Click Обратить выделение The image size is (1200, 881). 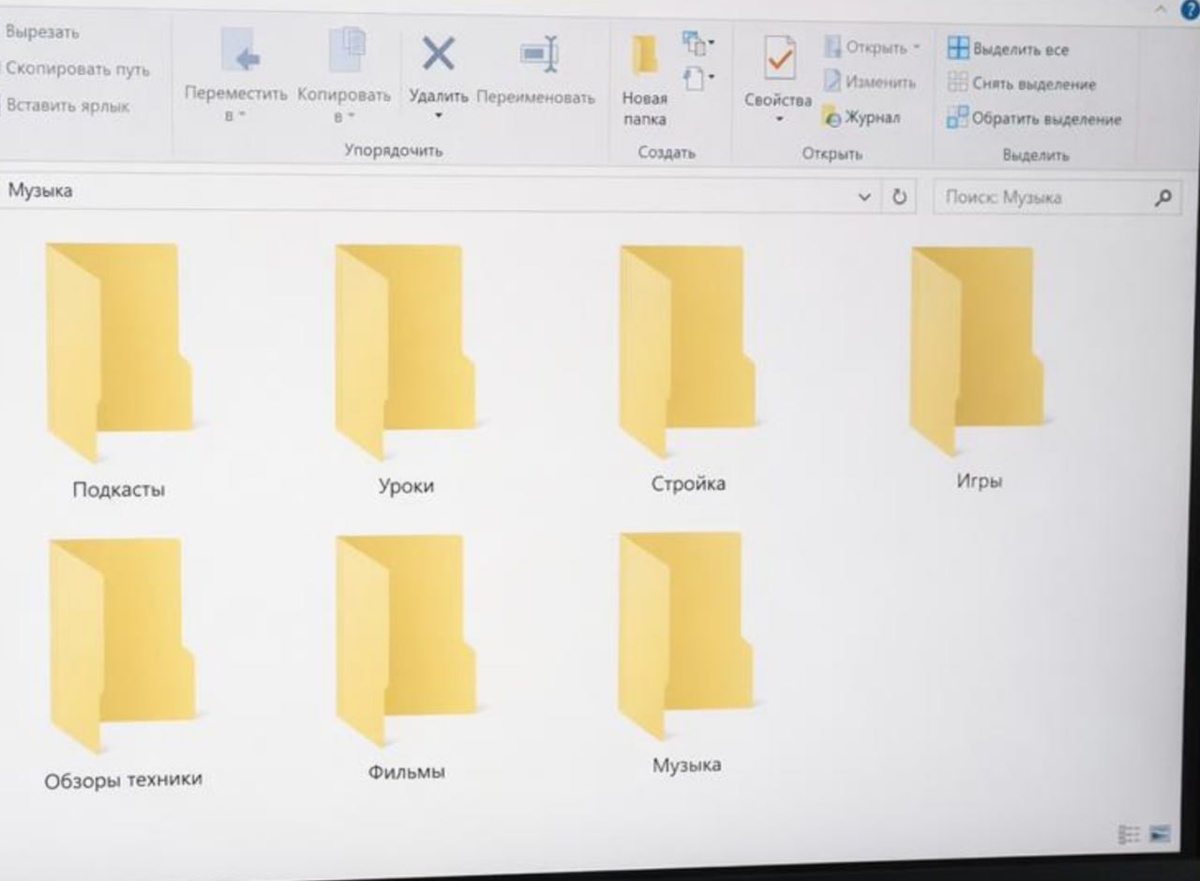point(1034,119)
